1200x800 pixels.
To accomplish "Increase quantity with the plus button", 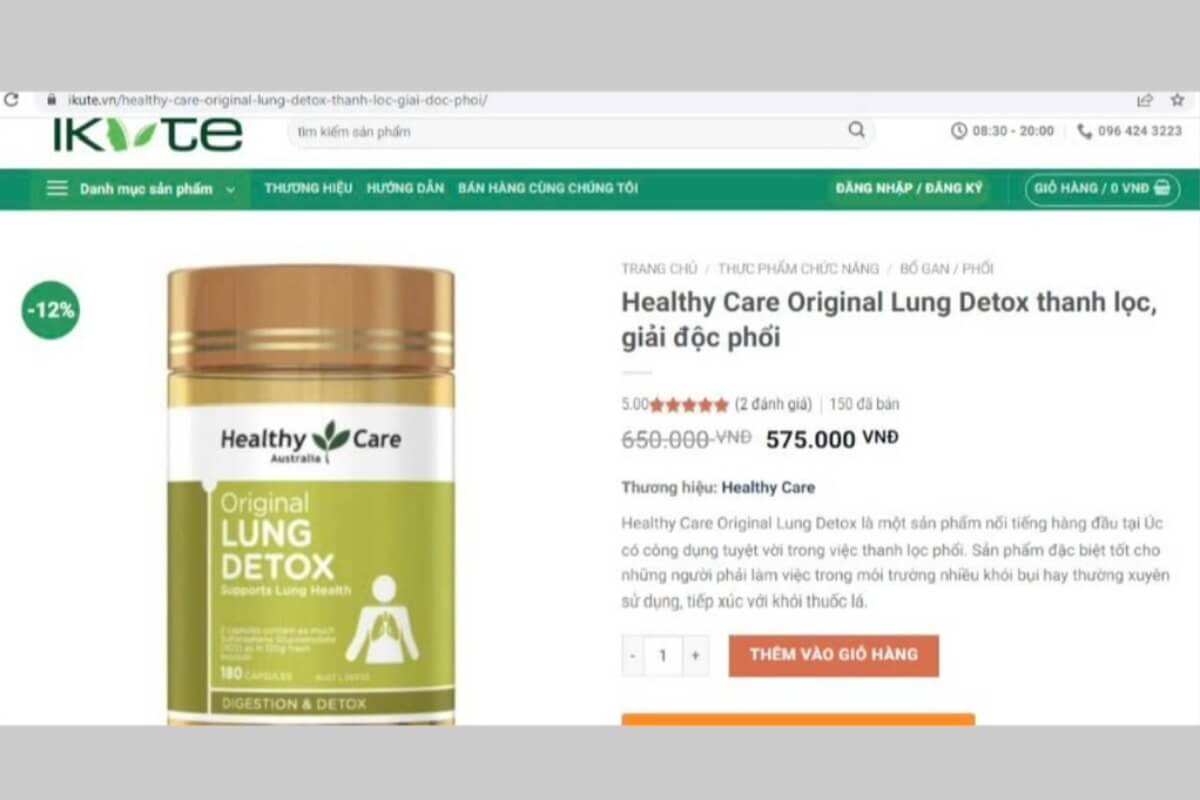I will click(695, 656).
